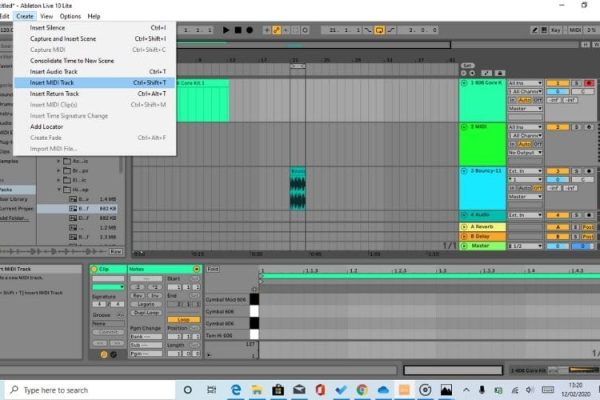Toggle the Automation Mode icon beside lock
The image size is (600, 400).
click(x=486, y=73)
